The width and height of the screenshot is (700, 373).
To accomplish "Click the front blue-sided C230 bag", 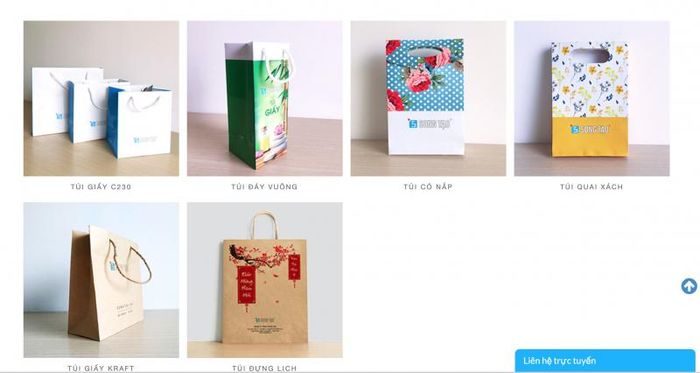I will [x=139, y=121].
